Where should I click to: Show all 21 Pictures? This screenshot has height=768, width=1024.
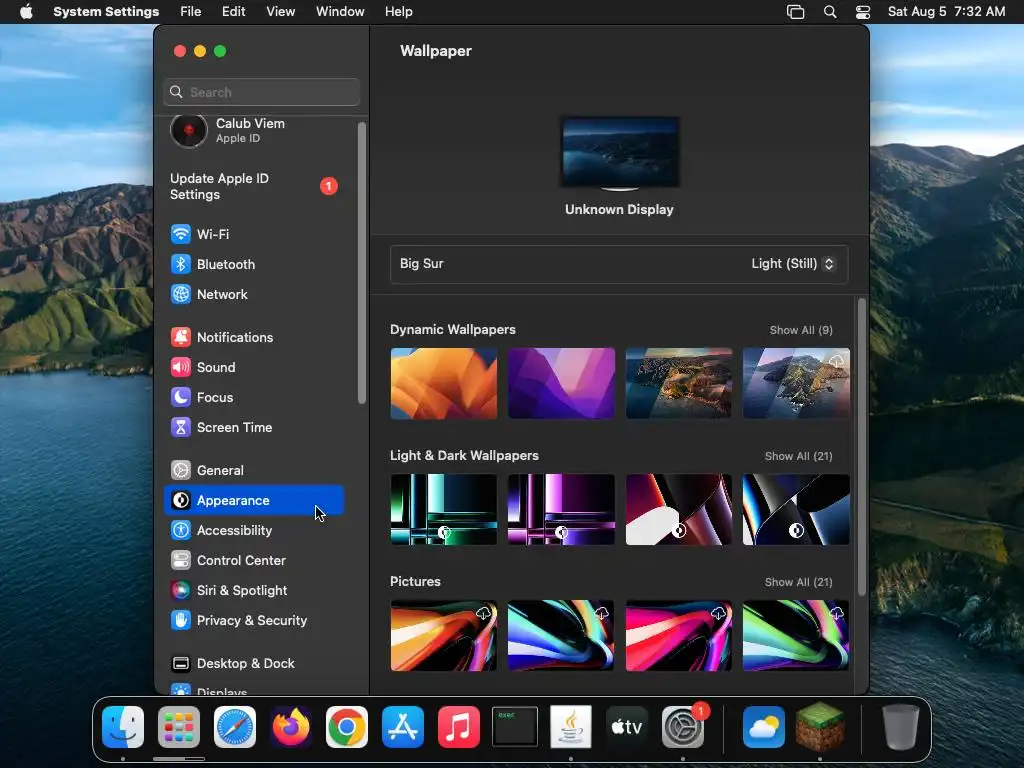click(798, 582)
